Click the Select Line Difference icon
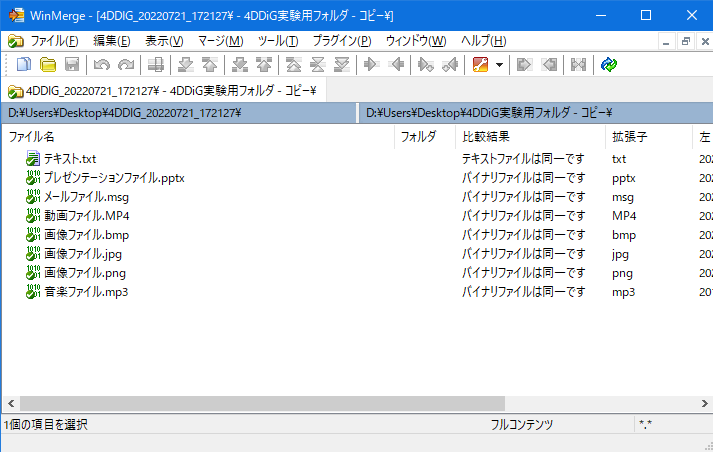This screenshot has width=713, height=452. pyautogui.click(x=156, y=65)
